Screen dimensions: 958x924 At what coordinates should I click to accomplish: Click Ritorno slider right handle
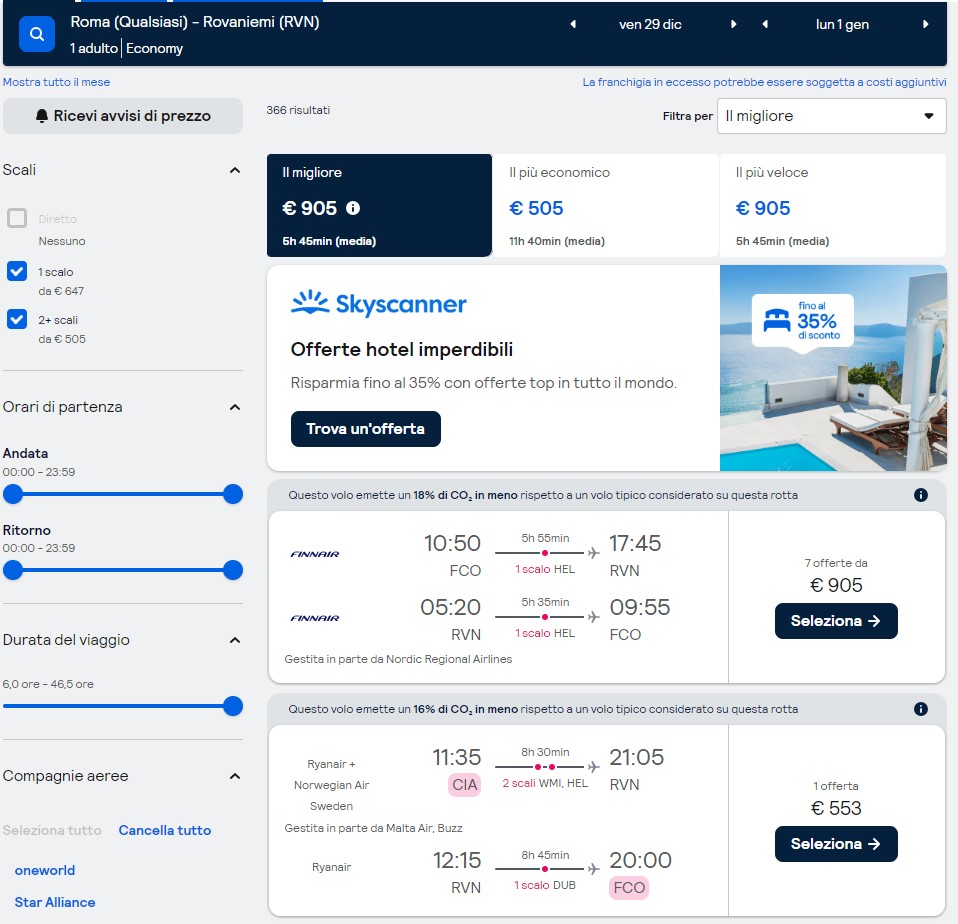coord(233,570)
